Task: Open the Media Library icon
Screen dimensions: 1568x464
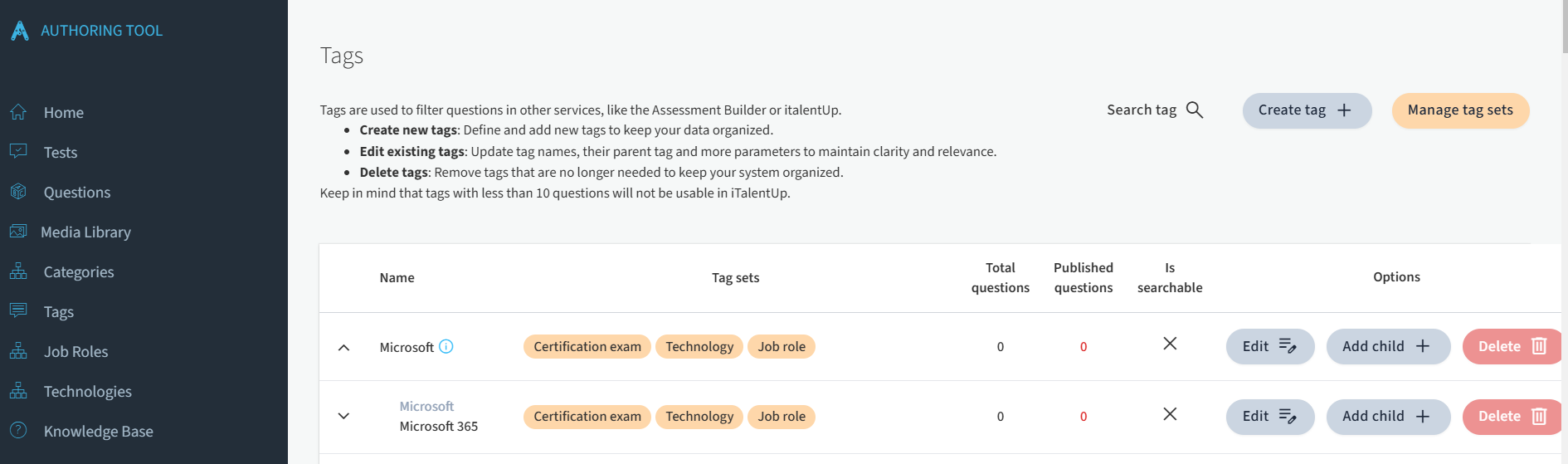Action: tap(18, 232)
